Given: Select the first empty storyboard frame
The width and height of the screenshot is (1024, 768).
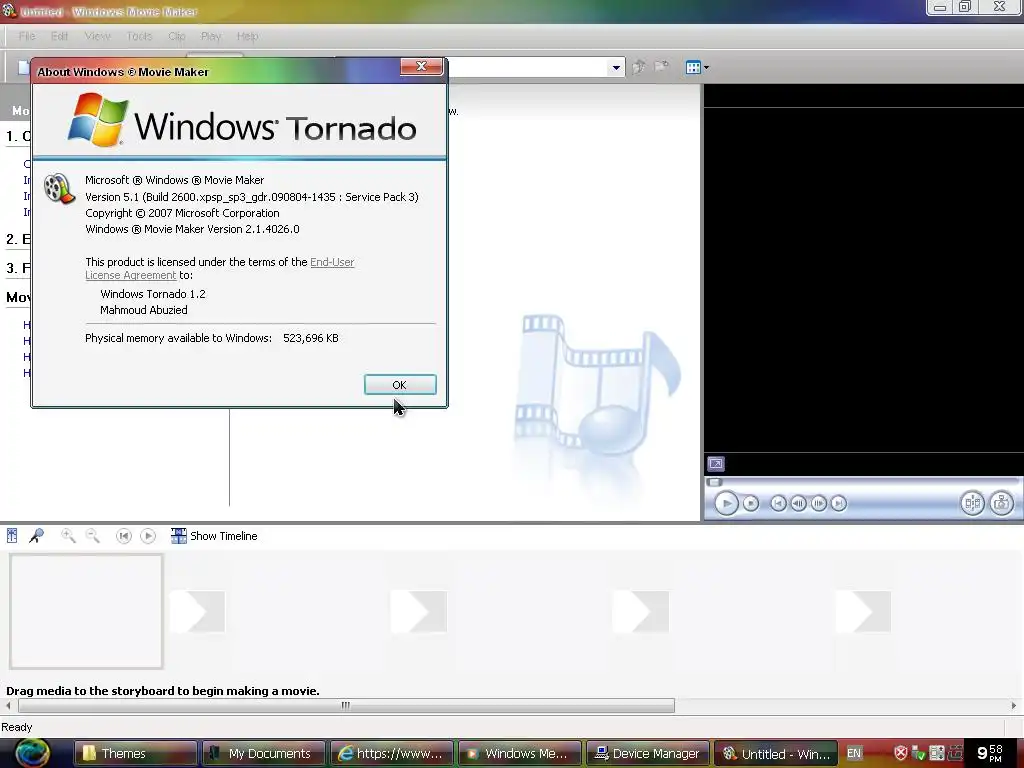Looking at the screenshot, I should pos(86,611).
